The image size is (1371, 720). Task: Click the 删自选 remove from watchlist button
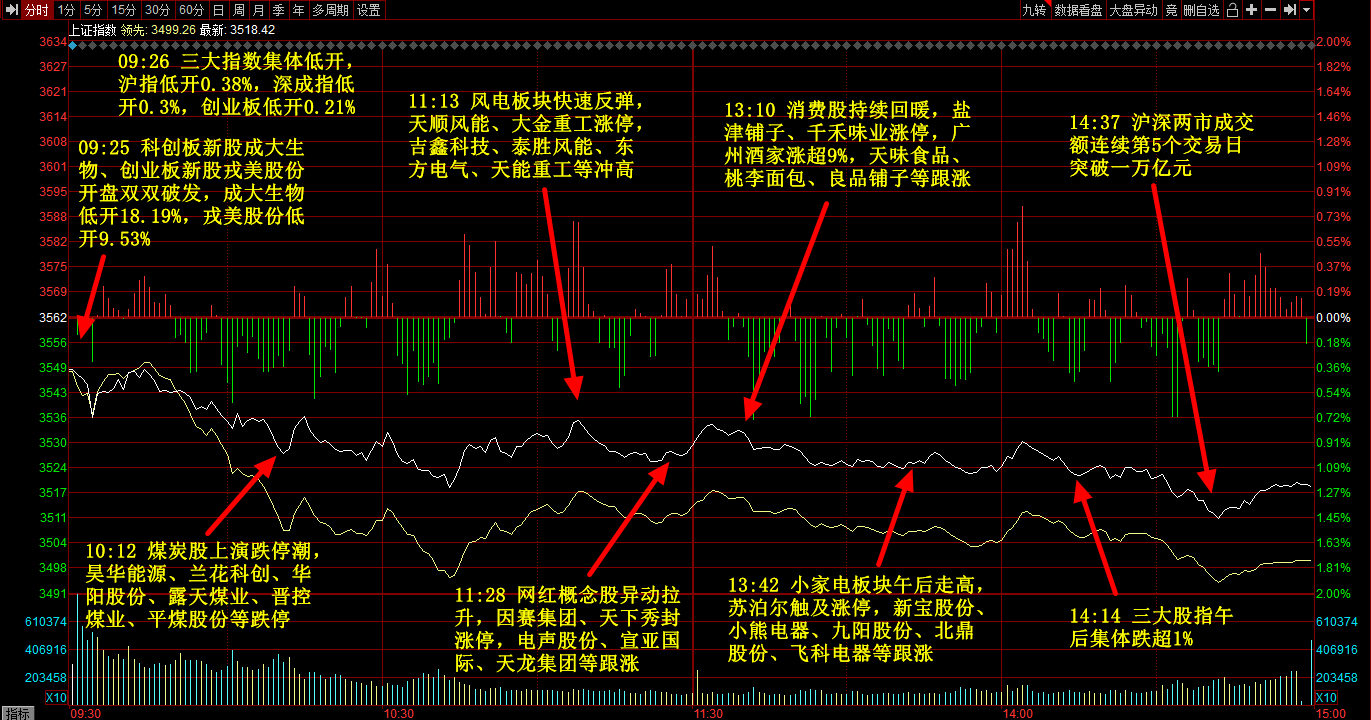(x=1201, y=10)
